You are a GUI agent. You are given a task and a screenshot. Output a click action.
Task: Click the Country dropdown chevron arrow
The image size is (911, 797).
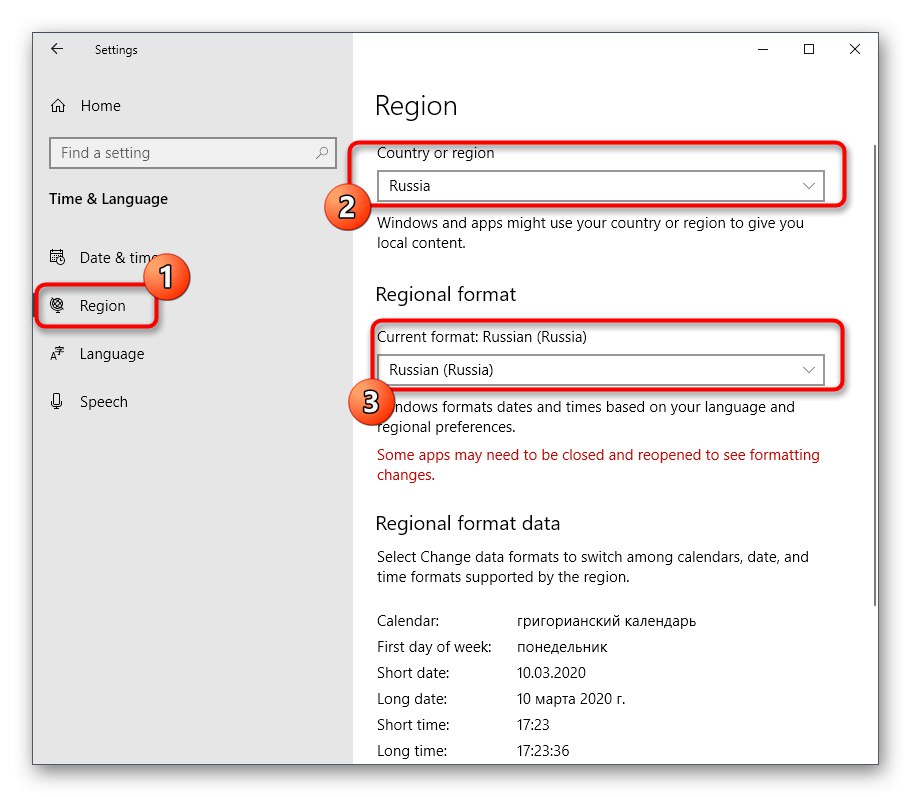[x=809, y=186]
